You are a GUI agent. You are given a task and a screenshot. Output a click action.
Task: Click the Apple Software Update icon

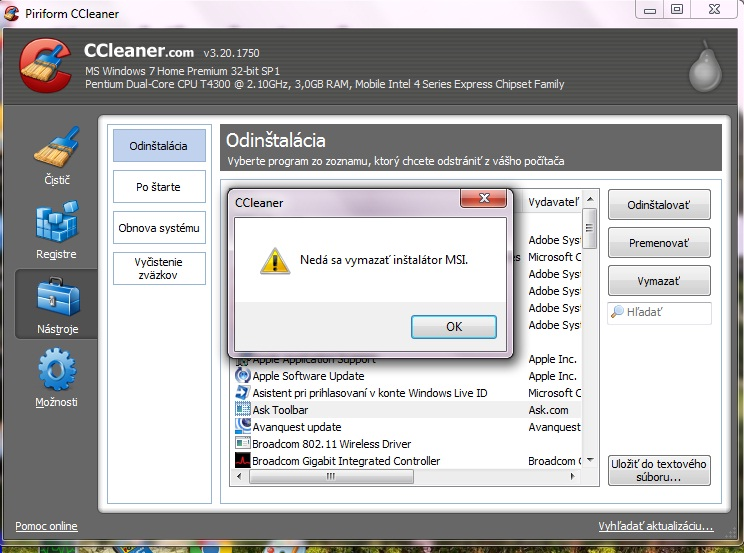click(242, 375)
